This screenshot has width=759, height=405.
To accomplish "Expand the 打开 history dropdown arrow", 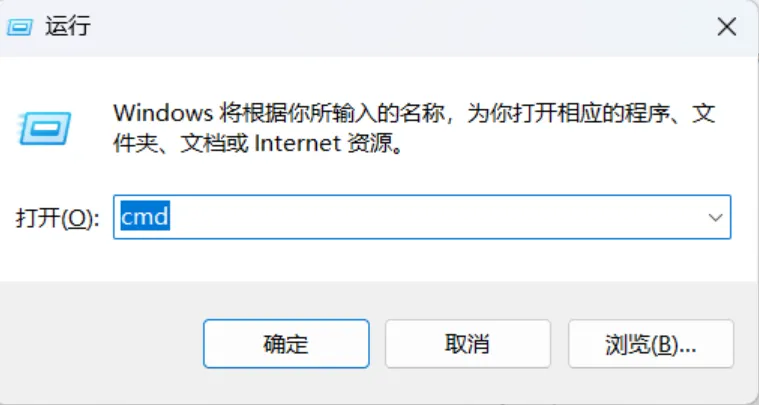I will 715,217.
